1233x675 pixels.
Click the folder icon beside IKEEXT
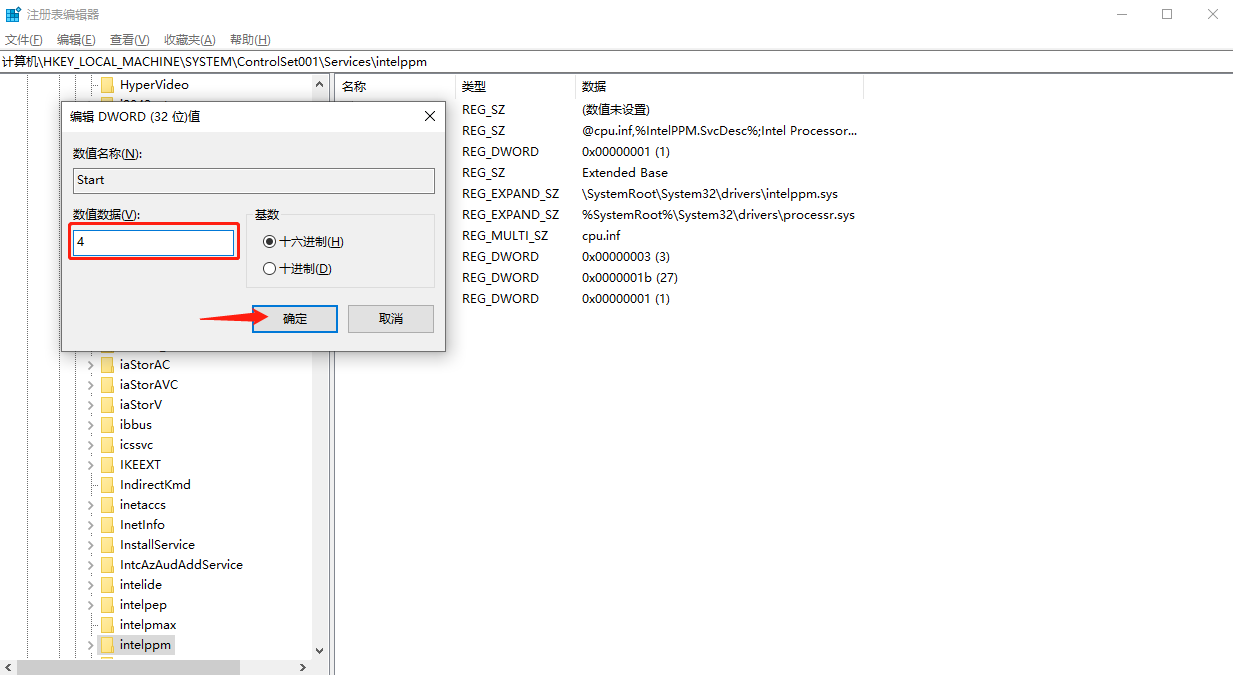pyautogui.click(x=107, y=465)
